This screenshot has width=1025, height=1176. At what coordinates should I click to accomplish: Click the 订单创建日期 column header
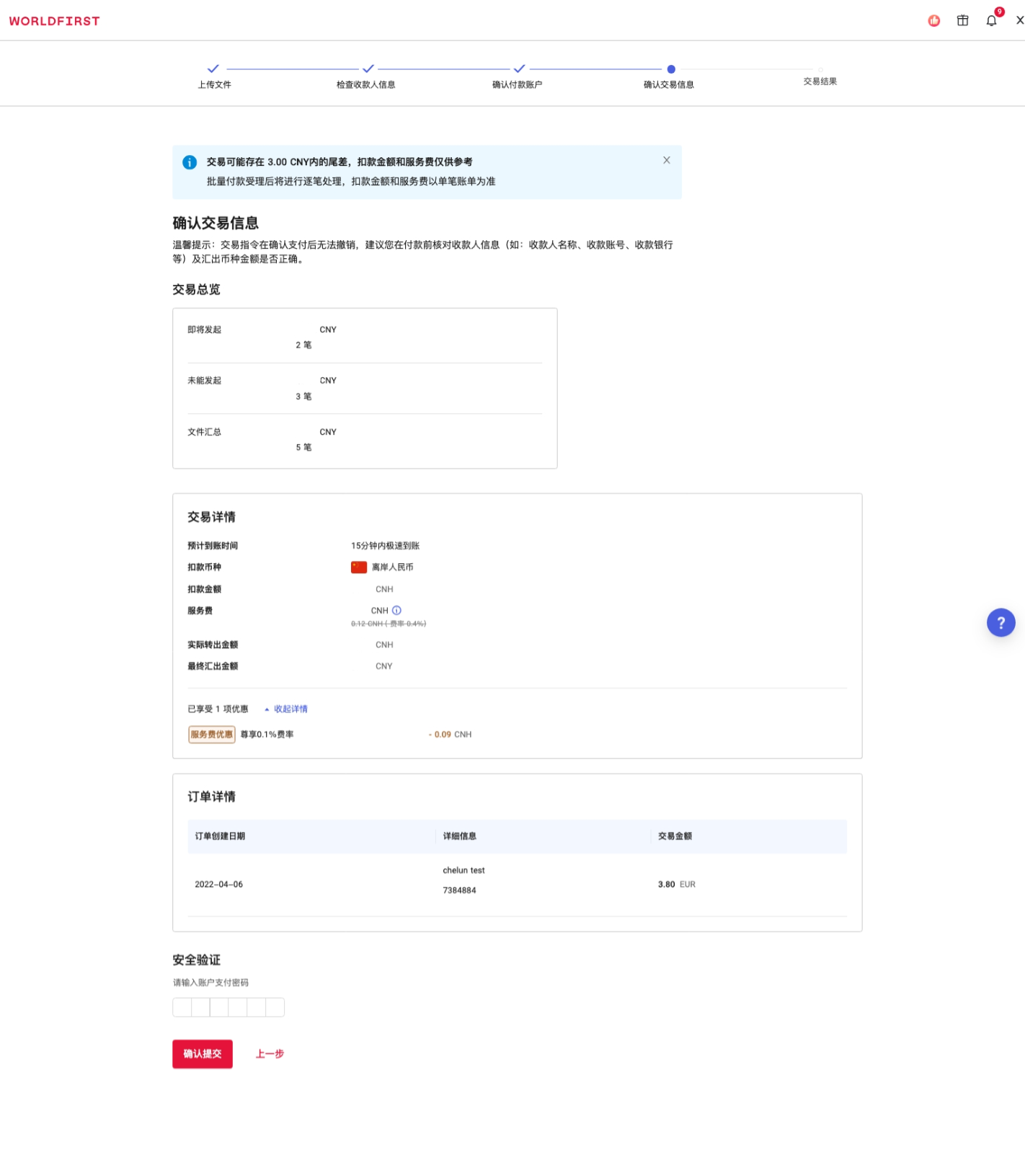220,836
